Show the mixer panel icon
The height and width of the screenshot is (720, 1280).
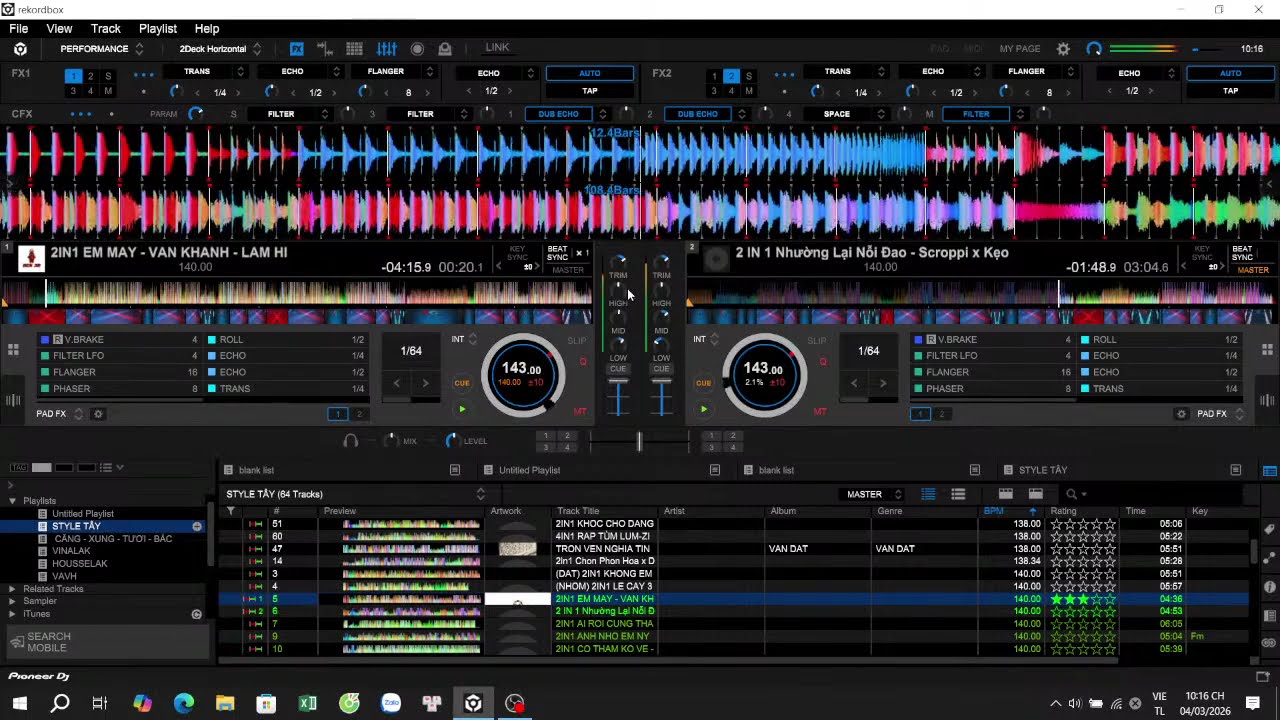click(x=386, y=49)
